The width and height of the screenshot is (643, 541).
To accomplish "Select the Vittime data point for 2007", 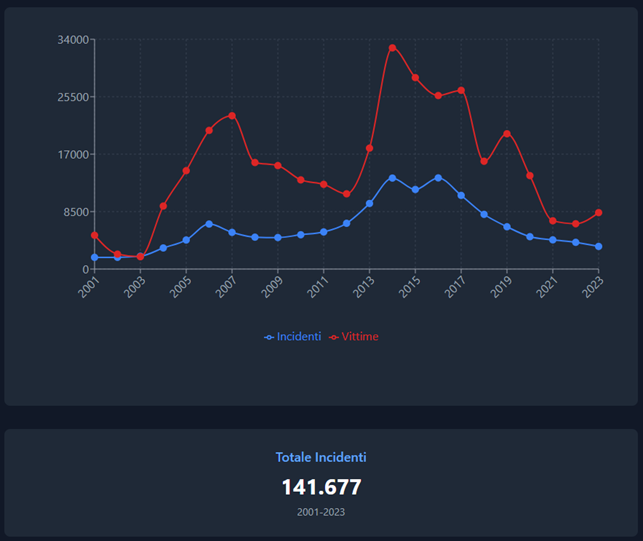I will tap(232, 115).
